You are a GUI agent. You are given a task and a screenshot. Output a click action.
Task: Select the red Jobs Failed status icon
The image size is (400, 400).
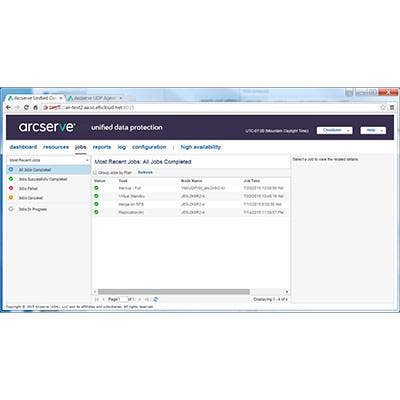(x=11, y=188)
